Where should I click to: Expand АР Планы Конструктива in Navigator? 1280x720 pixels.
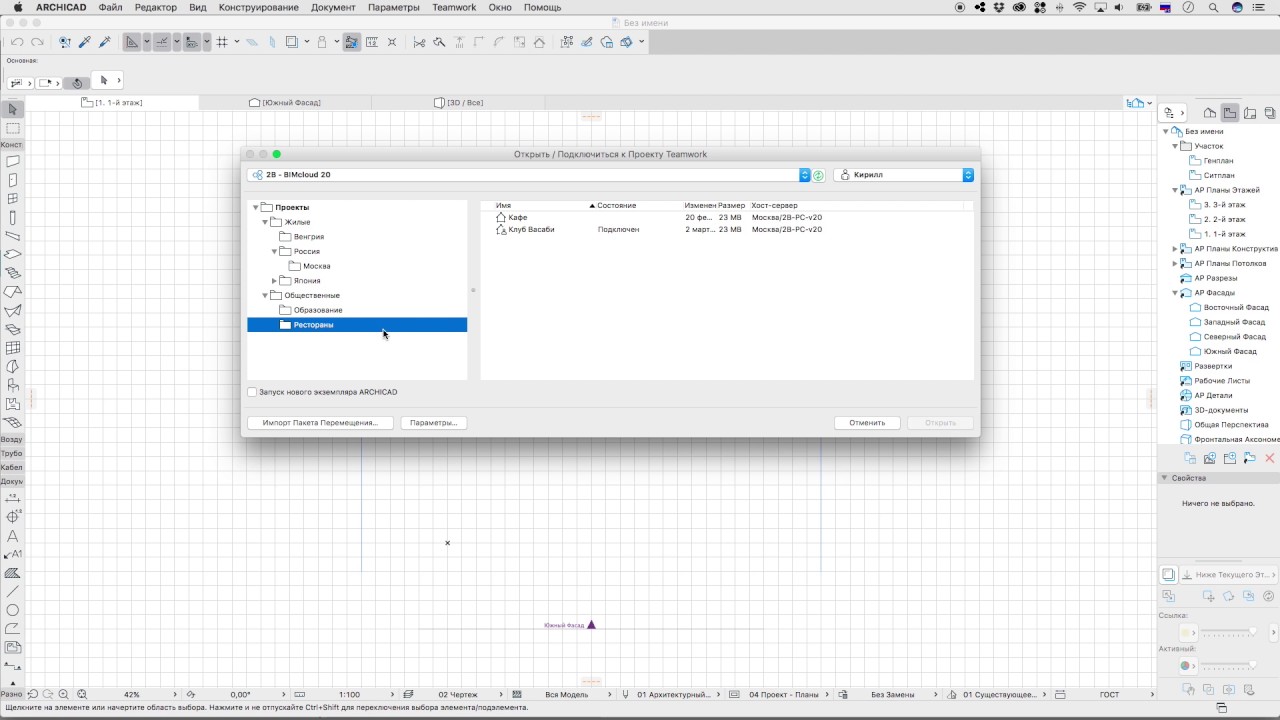[1175, 249]
